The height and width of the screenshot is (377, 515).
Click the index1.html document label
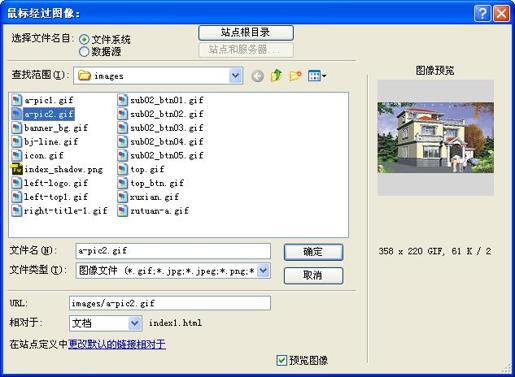point(175,323)
